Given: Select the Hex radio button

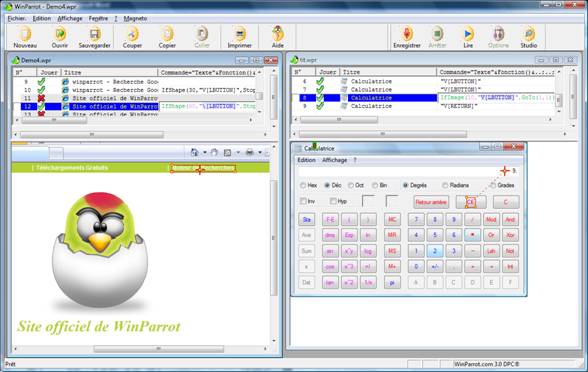Looking at the screenshot, I should (x=303, y=185).
